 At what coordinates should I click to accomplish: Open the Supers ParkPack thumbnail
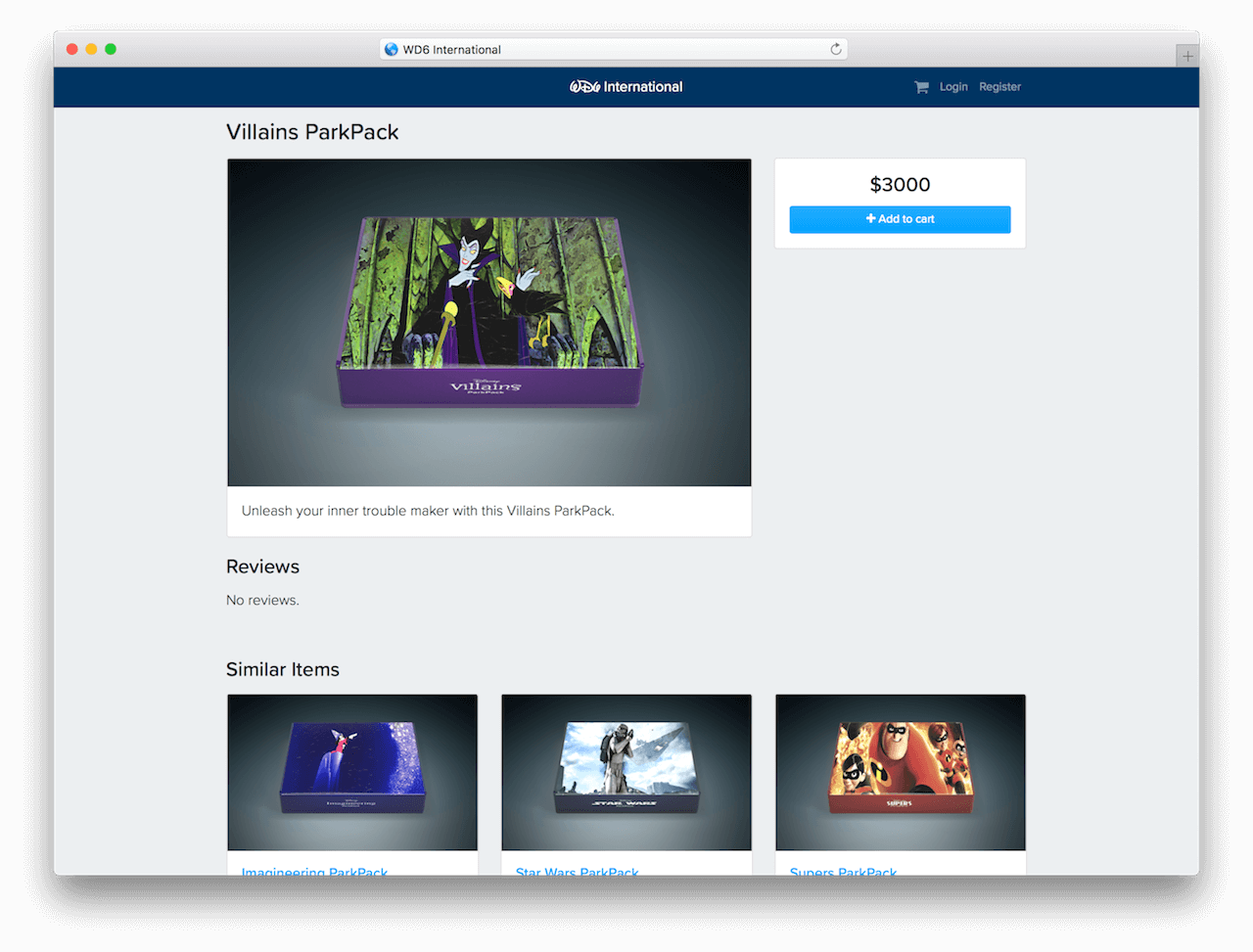(901, 773)
